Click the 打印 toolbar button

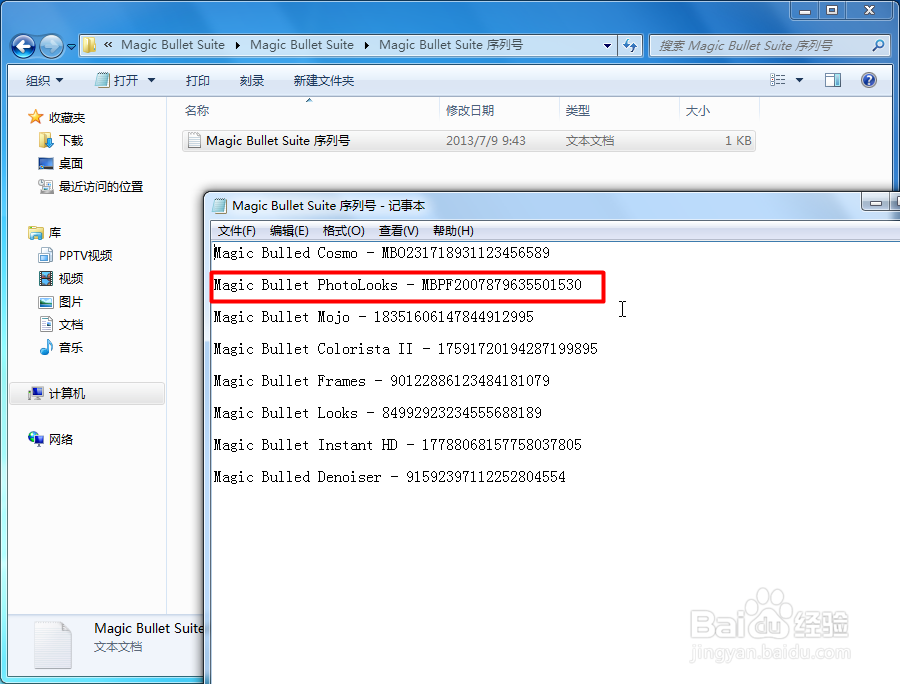coord(197,80)
